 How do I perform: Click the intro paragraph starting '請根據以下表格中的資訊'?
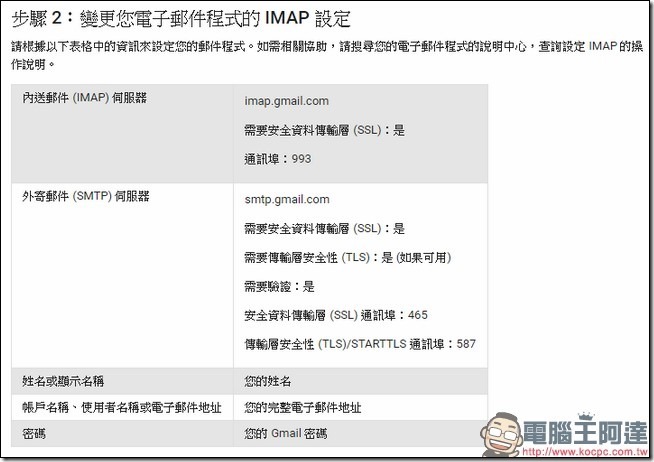(x=327, y=55)
